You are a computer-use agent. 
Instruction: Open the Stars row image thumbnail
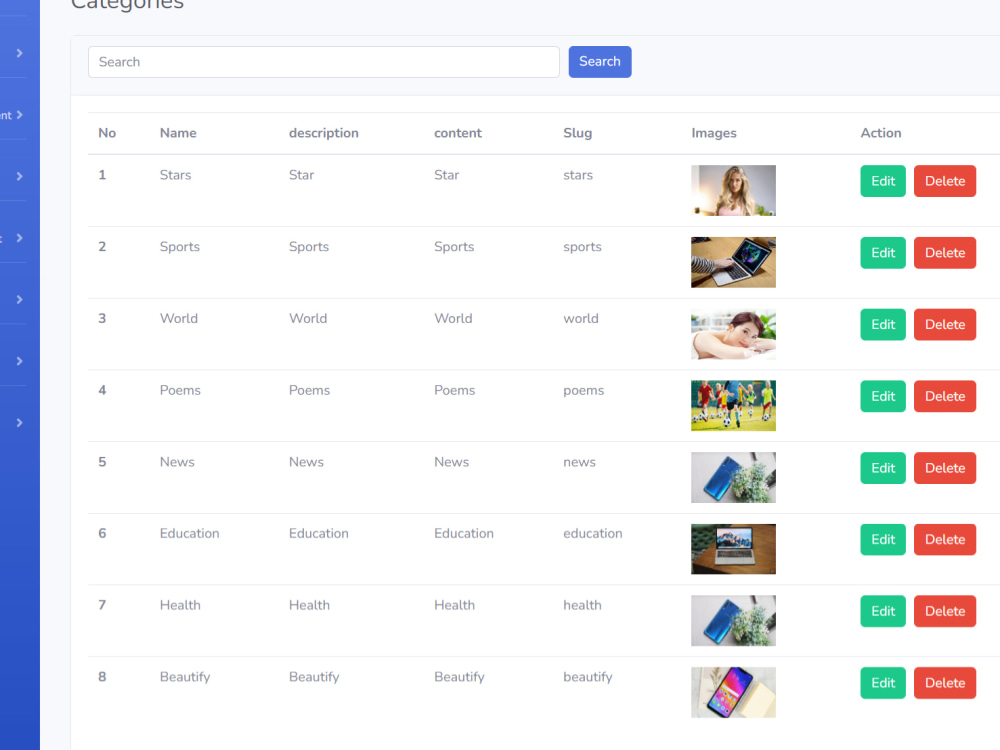tap(733, 190)
